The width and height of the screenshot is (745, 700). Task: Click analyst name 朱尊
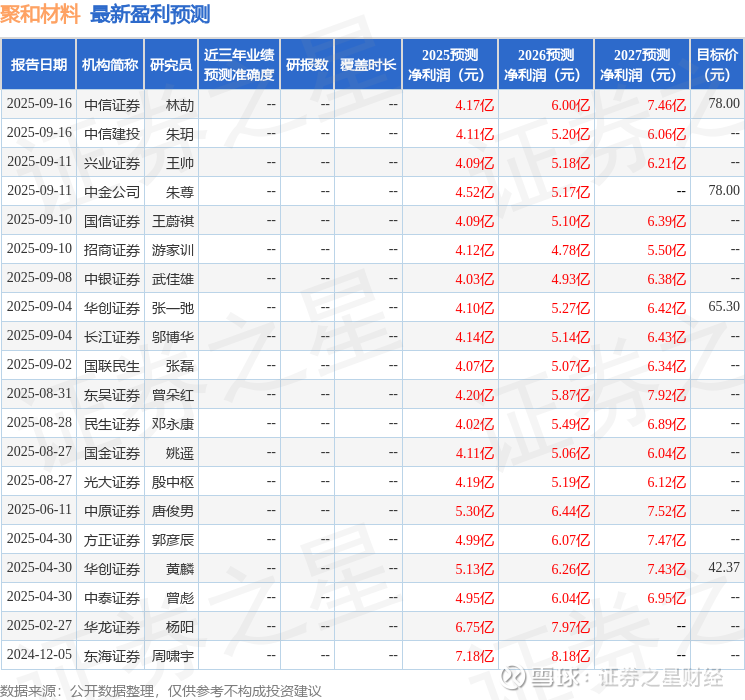tap(180, 192)
